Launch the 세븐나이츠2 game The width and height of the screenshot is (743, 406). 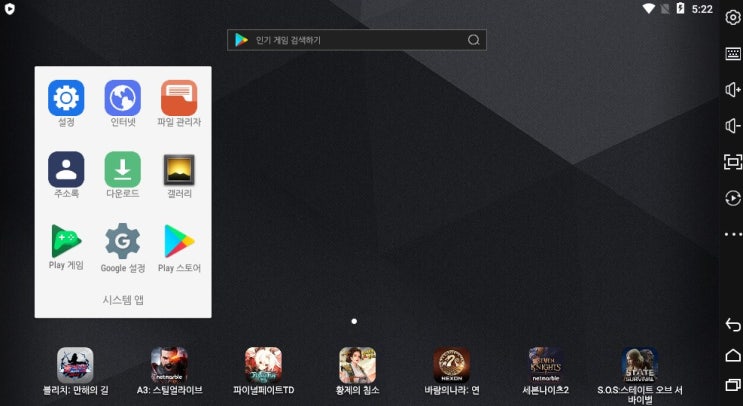[x=545, y=365]
